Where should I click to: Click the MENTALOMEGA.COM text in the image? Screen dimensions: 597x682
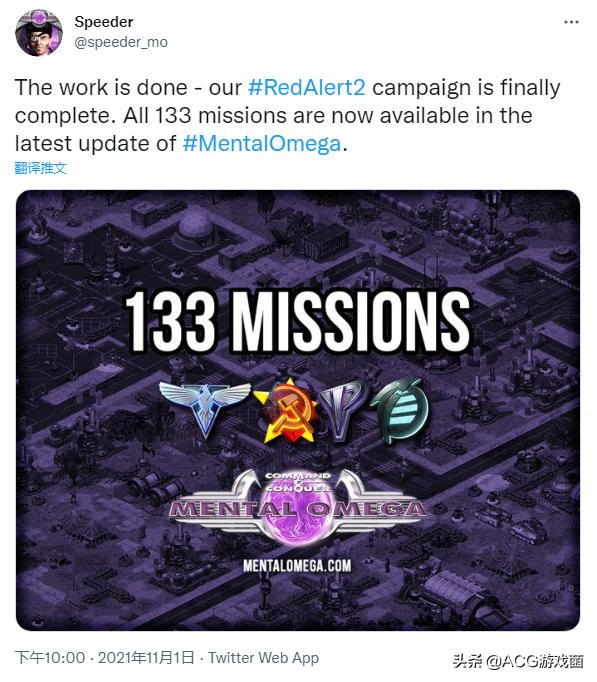click(x=297, y=565)
